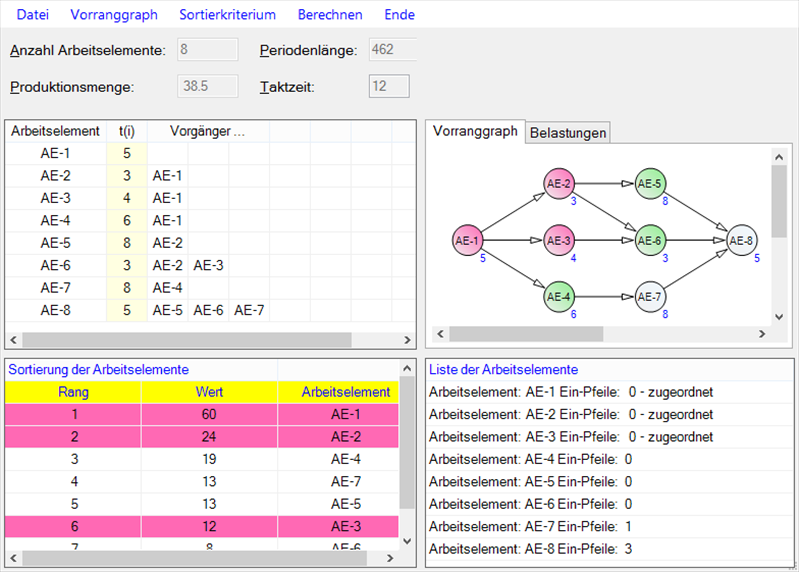Viewport: 799px width, 572px height.
Task: Click the Anzahl Arbeitselemente input field
Action: (207, 50)
